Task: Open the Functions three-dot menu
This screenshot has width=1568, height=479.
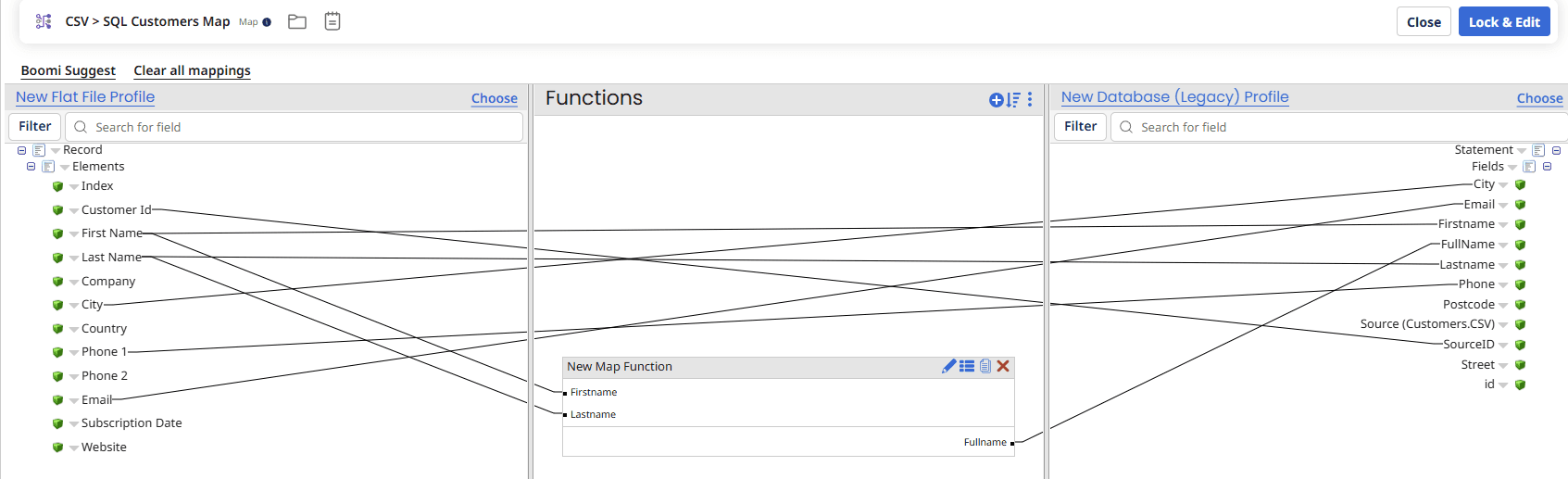Action: tap(1030, 99)
